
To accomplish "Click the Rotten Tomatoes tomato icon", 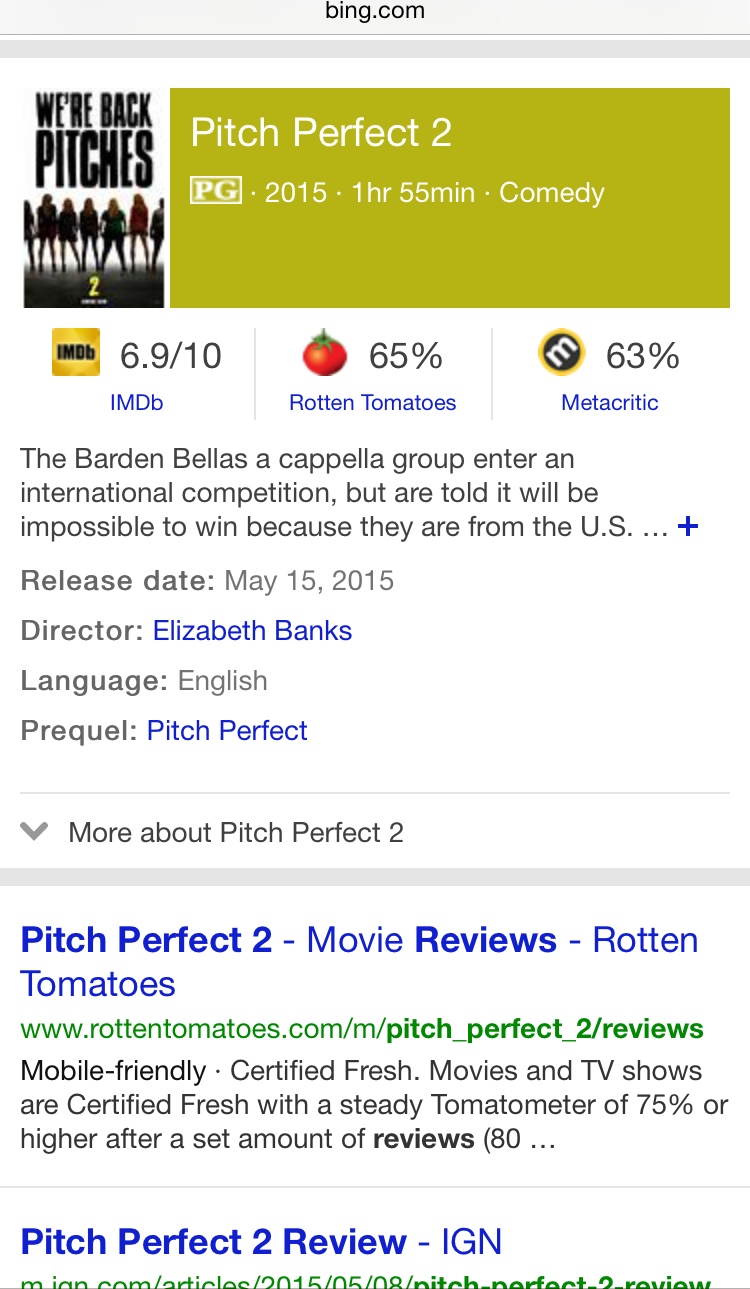I will 325,354.
